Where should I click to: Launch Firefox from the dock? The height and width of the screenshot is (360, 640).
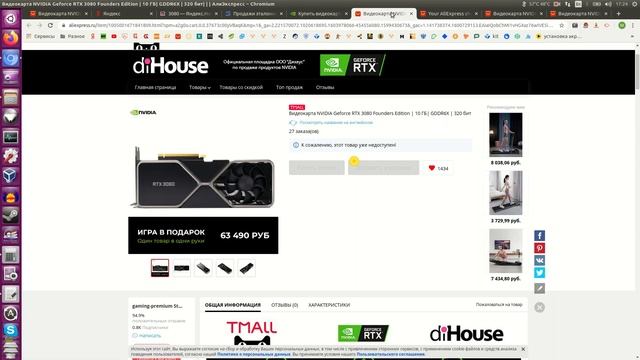(11, 38)
